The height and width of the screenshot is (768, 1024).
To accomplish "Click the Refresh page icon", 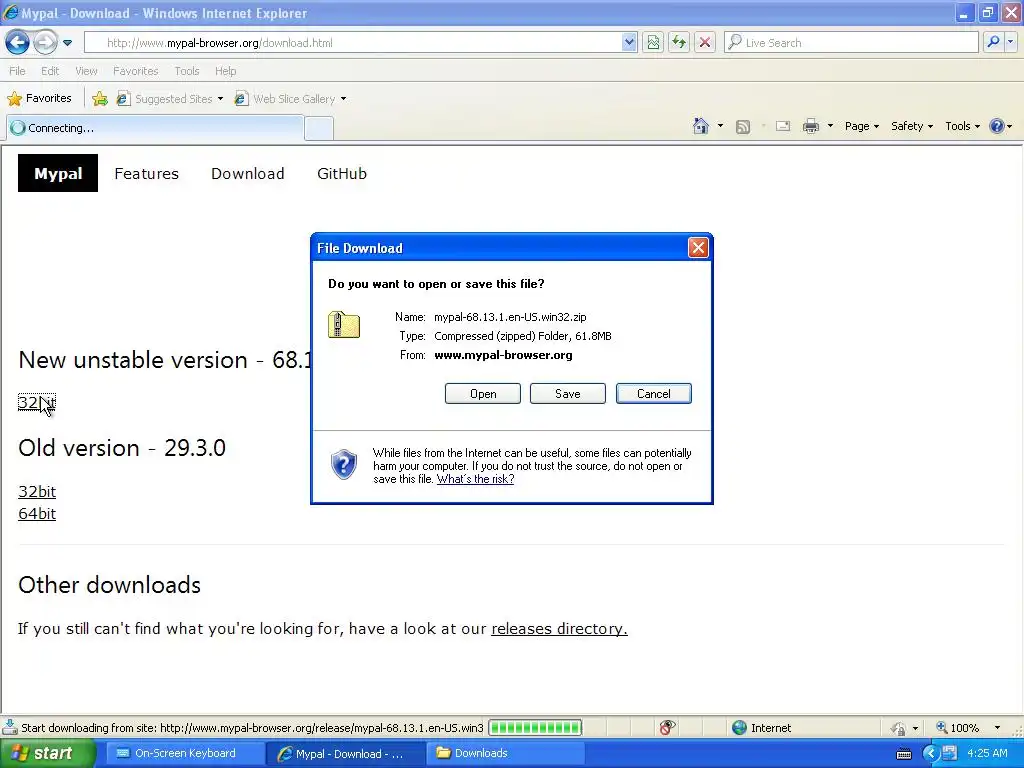I will coord(679,42).
